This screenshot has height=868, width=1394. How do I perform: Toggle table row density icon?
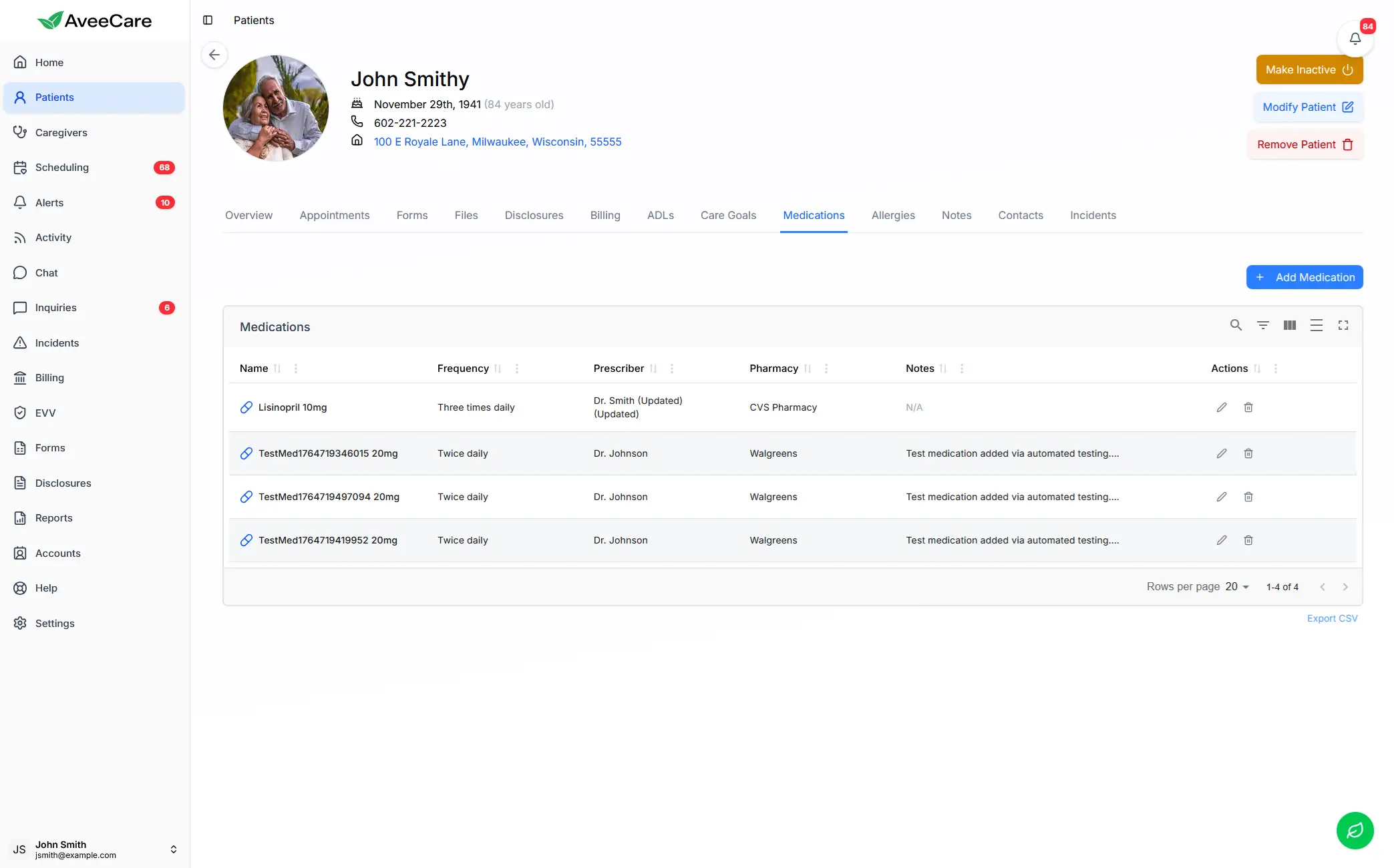tap(1316, 325)
